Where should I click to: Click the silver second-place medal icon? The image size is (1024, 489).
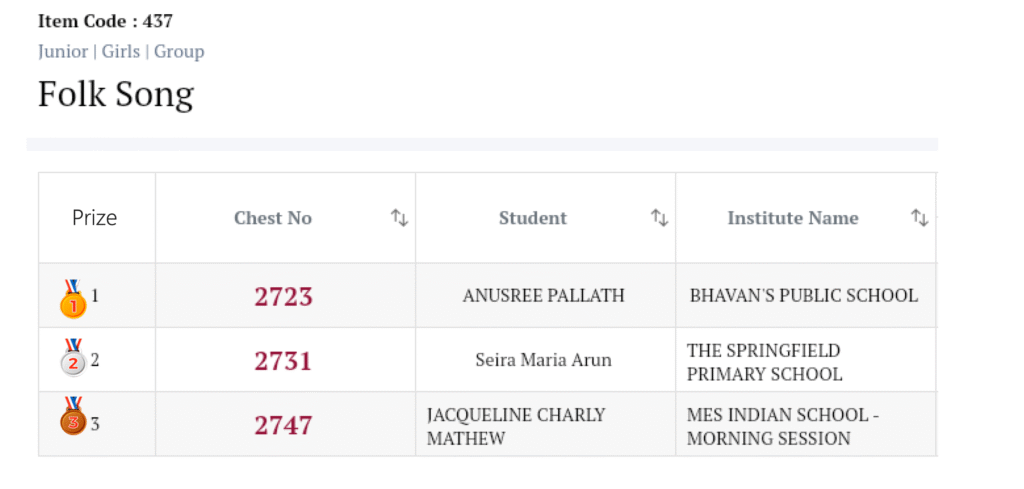coord(73,360)
